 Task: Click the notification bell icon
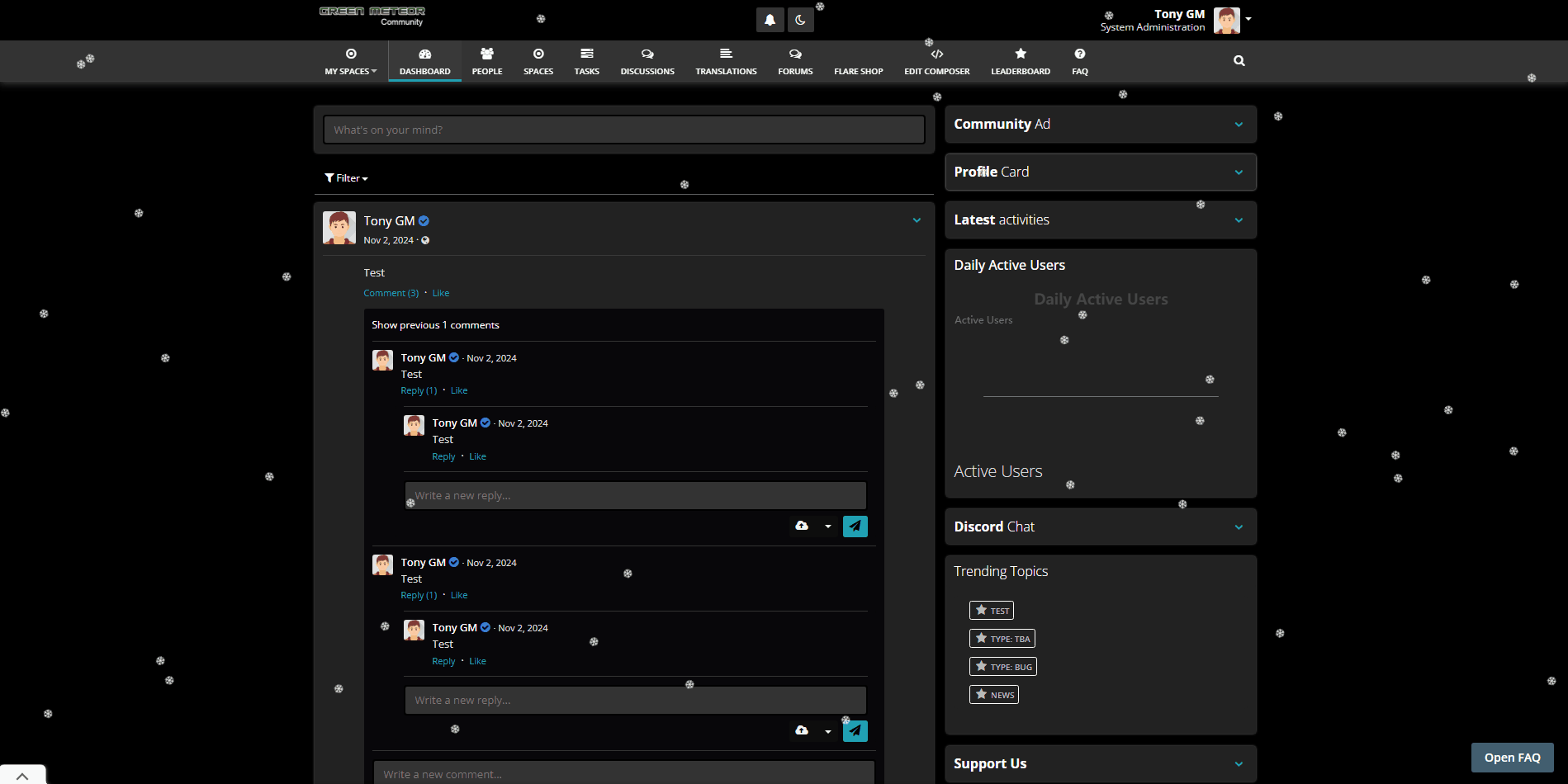770,20
